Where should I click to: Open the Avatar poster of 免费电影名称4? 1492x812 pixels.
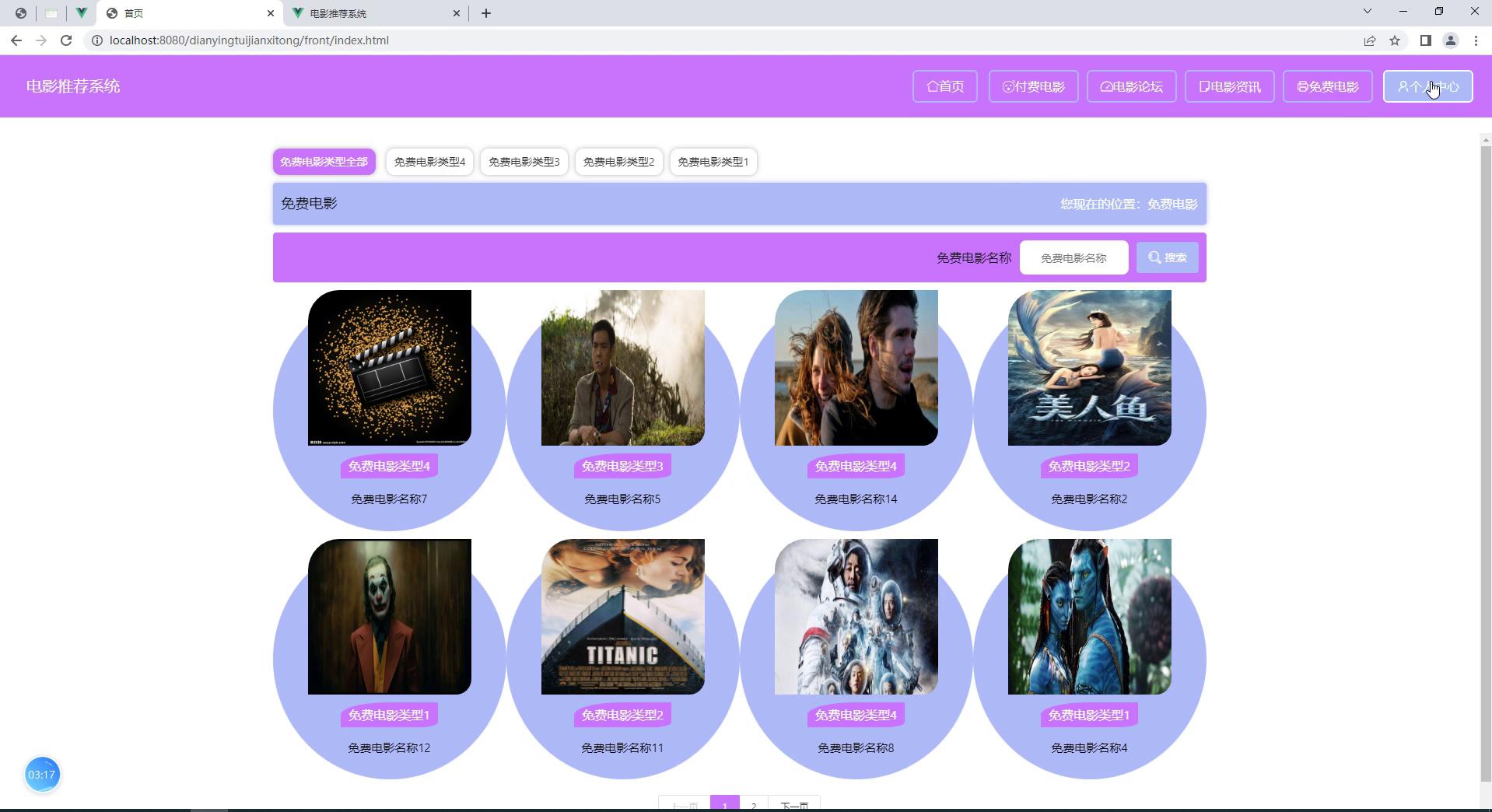click(1090, 617)
